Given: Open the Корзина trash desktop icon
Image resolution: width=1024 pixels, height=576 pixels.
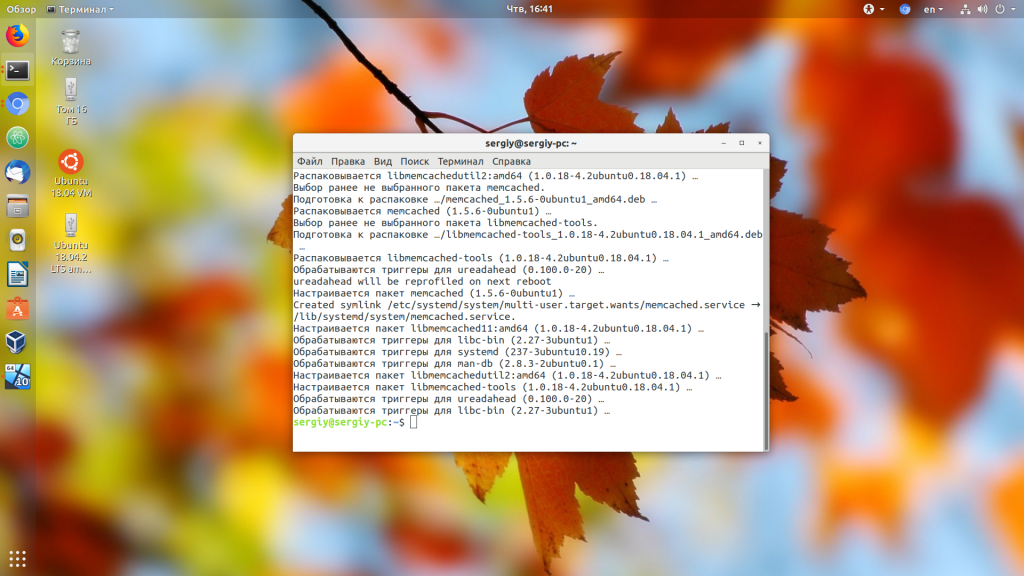Looking at the screenshot, I should coord(71,48).
